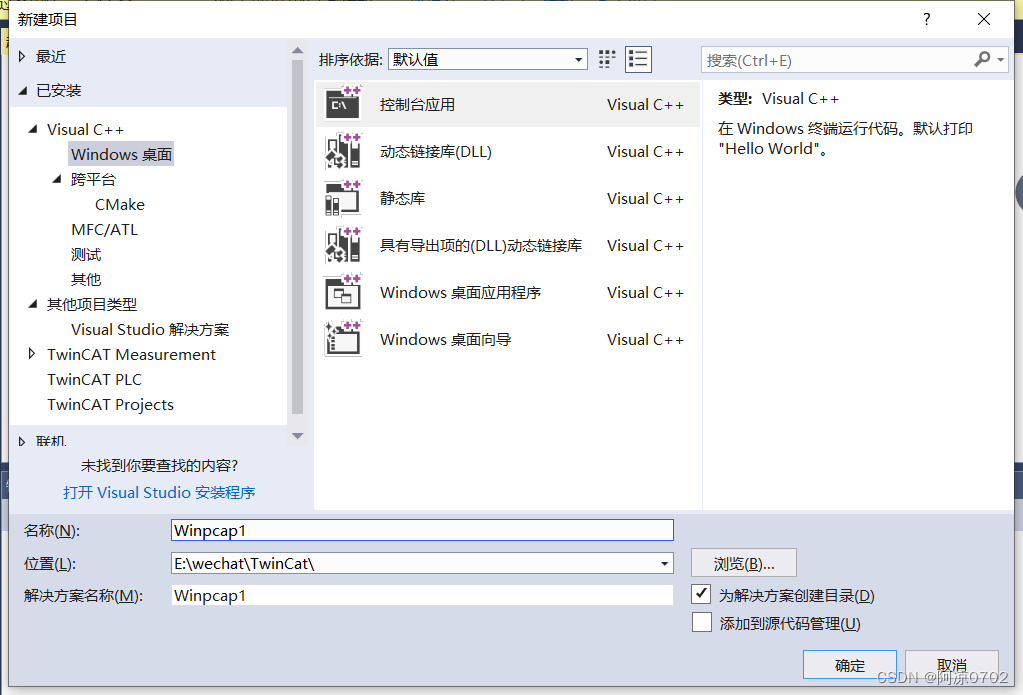Expand the 联机 tree node
1023x695 pixels.
click(x=22, y=442)
